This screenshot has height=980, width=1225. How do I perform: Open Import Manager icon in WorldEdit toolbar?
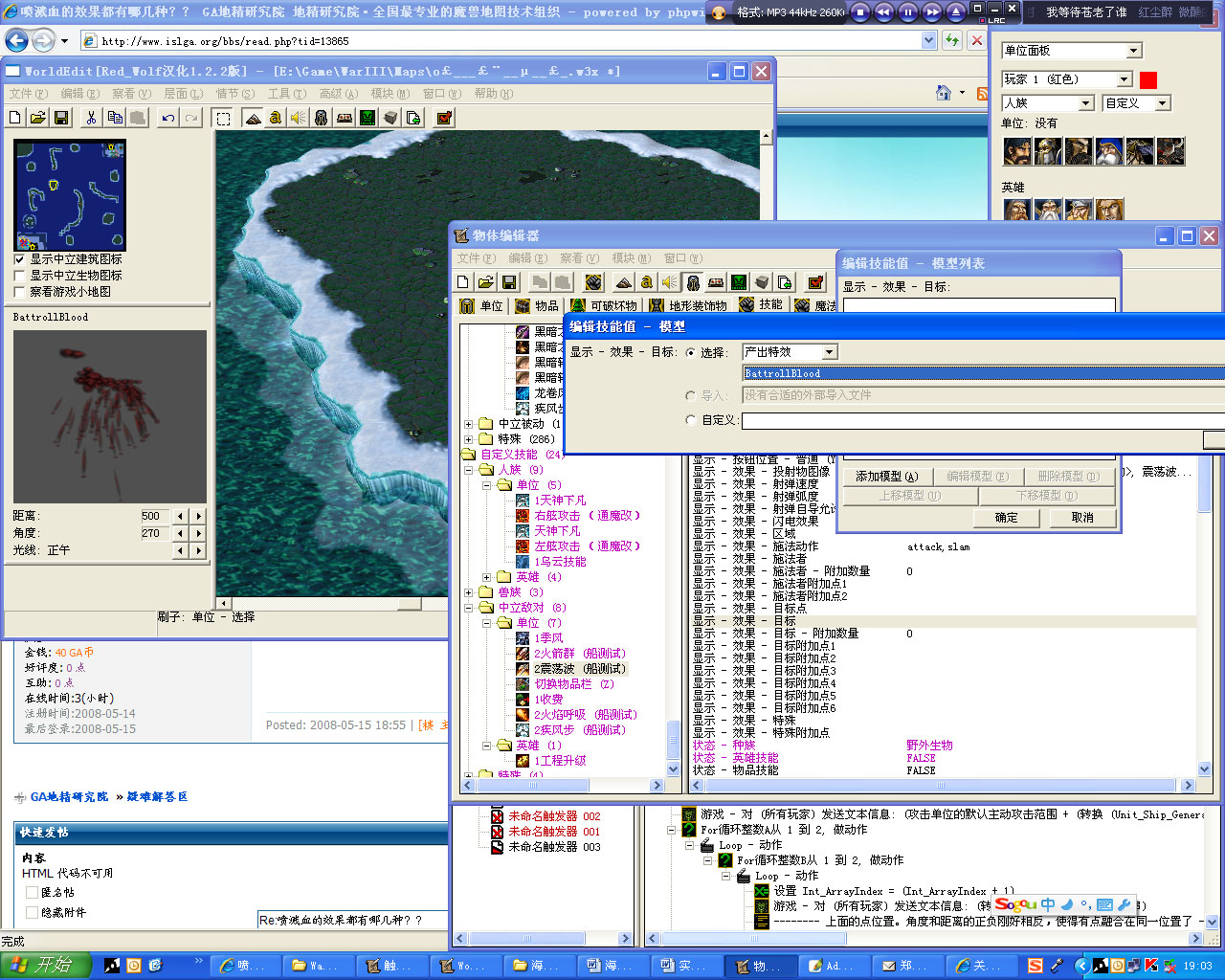click(x=413, y=118)
